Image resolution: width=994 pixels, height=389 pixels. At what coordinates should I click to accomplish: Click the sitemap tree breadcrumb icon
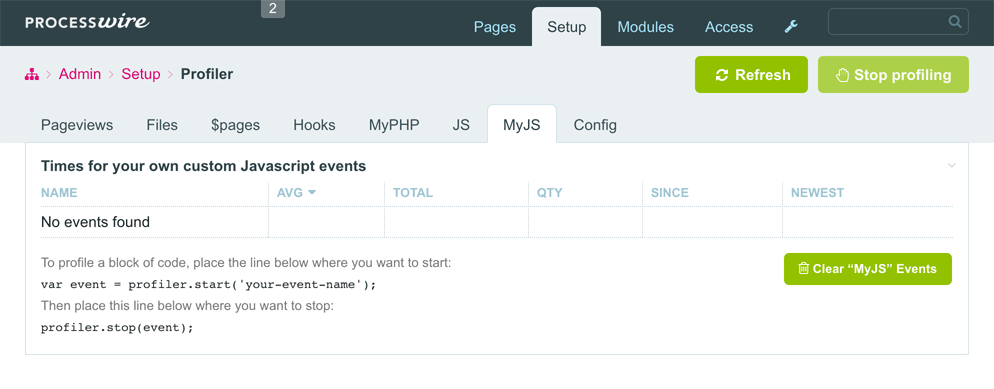coord(32,75)
